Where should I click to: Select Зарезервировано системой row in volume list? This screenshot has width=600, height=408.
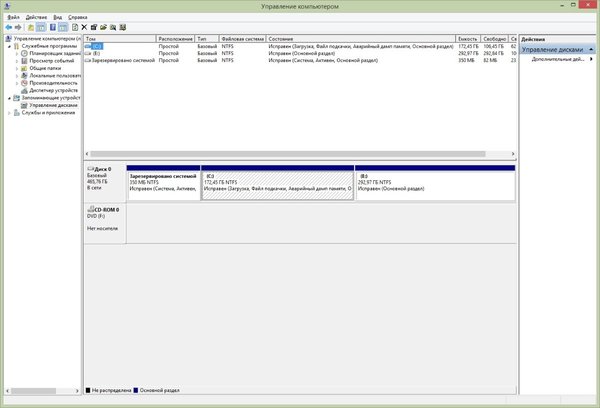(300, 60)
